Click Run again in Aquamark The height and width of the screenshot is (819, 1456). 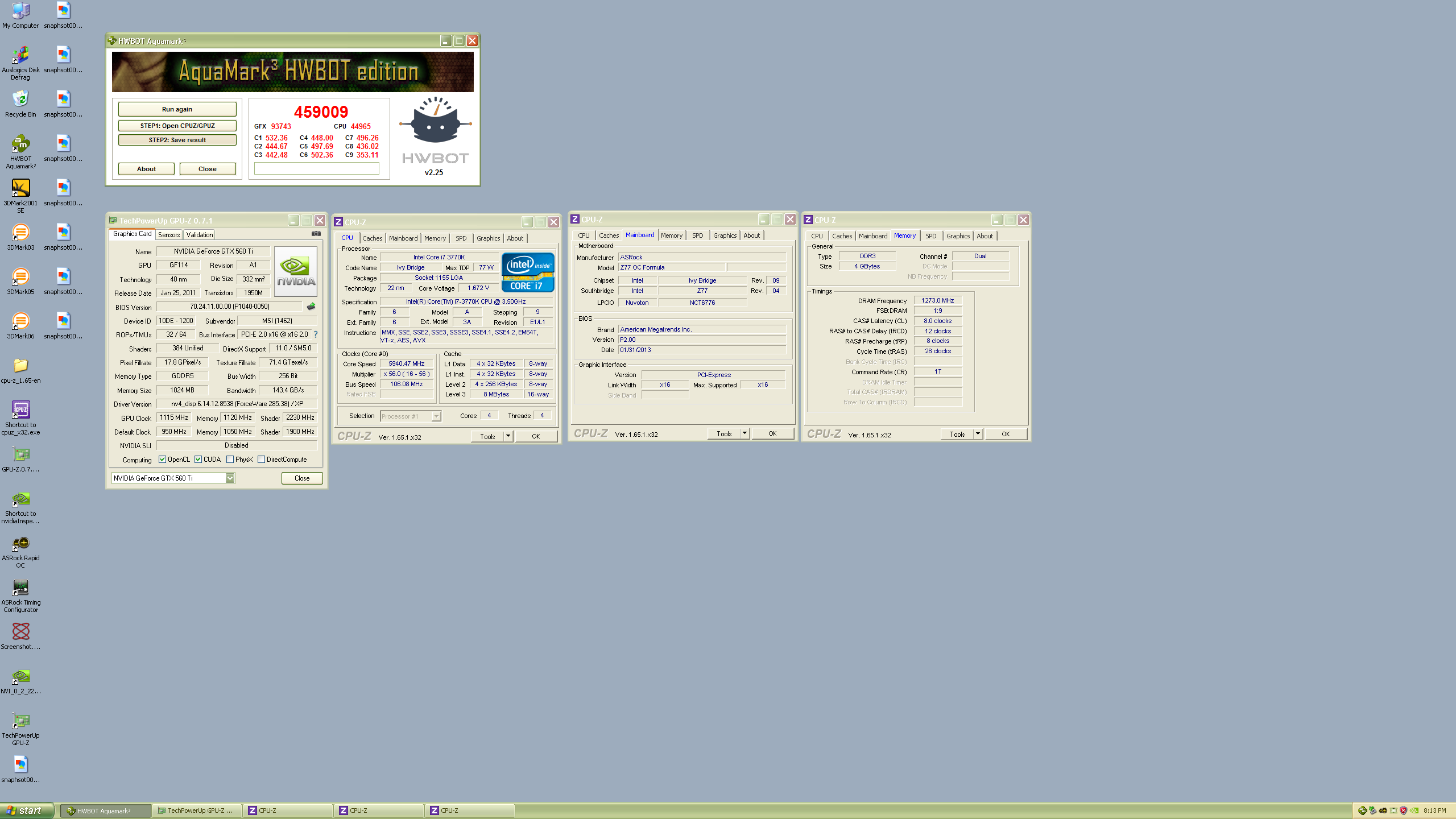(x=177, y=109)
